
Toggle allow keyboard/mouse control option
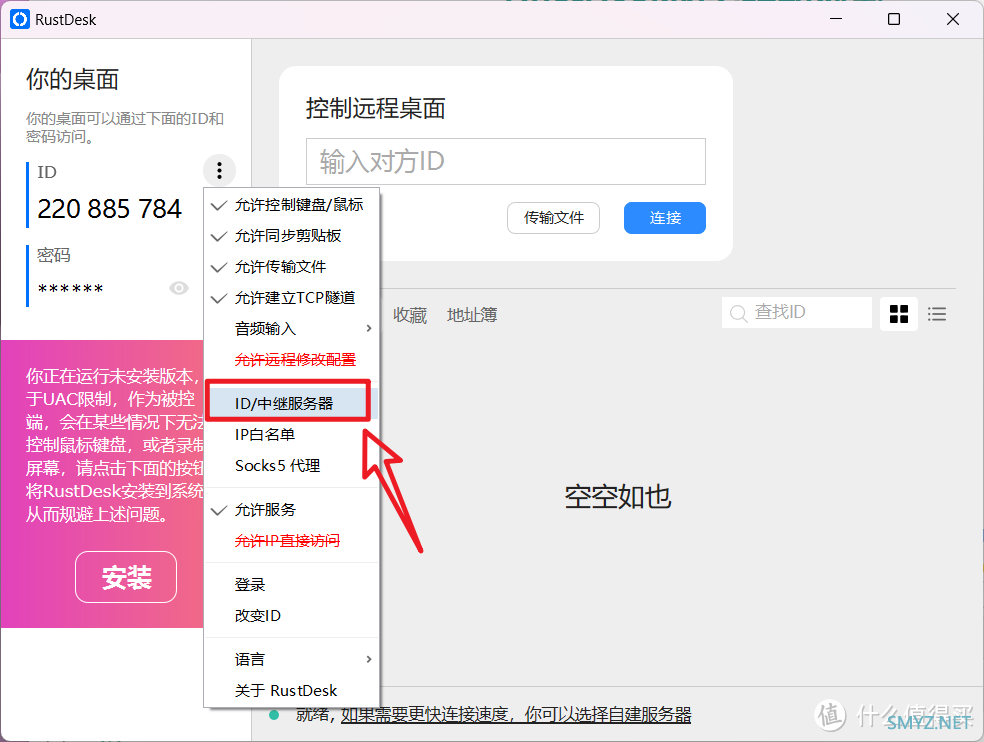click(292, 205)
